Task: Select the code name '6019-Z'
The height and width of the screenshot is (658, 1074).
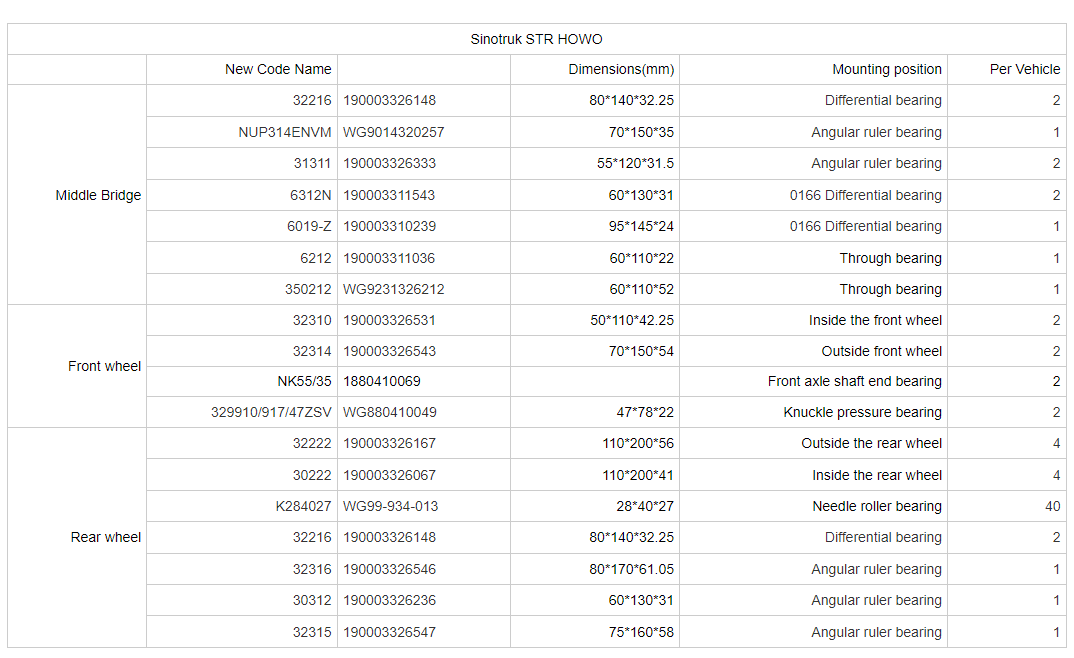Action: [309, 226]
